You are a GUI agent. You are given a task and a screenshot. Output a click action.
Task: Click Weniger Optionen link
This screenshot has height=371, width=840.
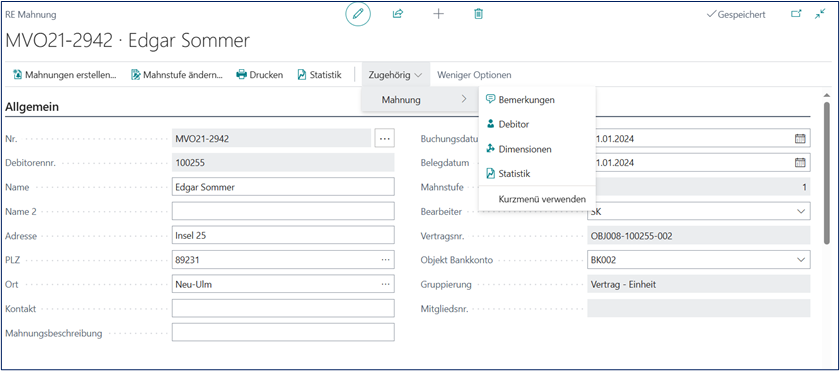(x=474, y=75)
